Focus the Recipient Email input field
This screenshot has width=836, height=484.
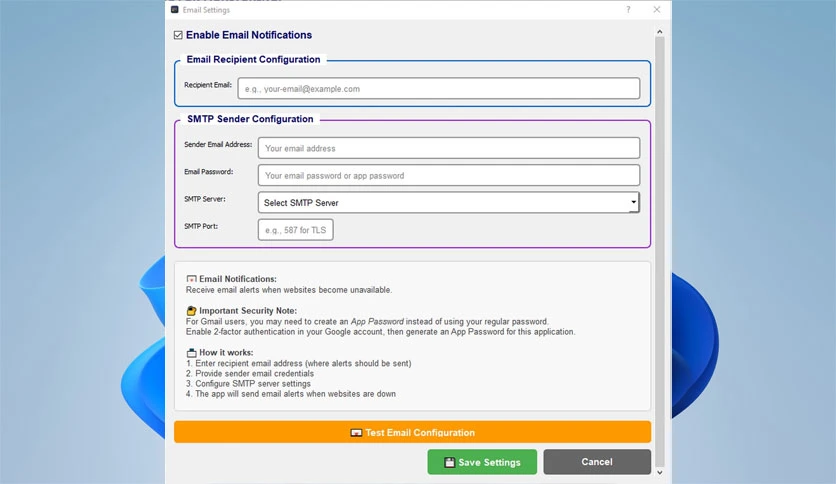[x=439, y=88]
